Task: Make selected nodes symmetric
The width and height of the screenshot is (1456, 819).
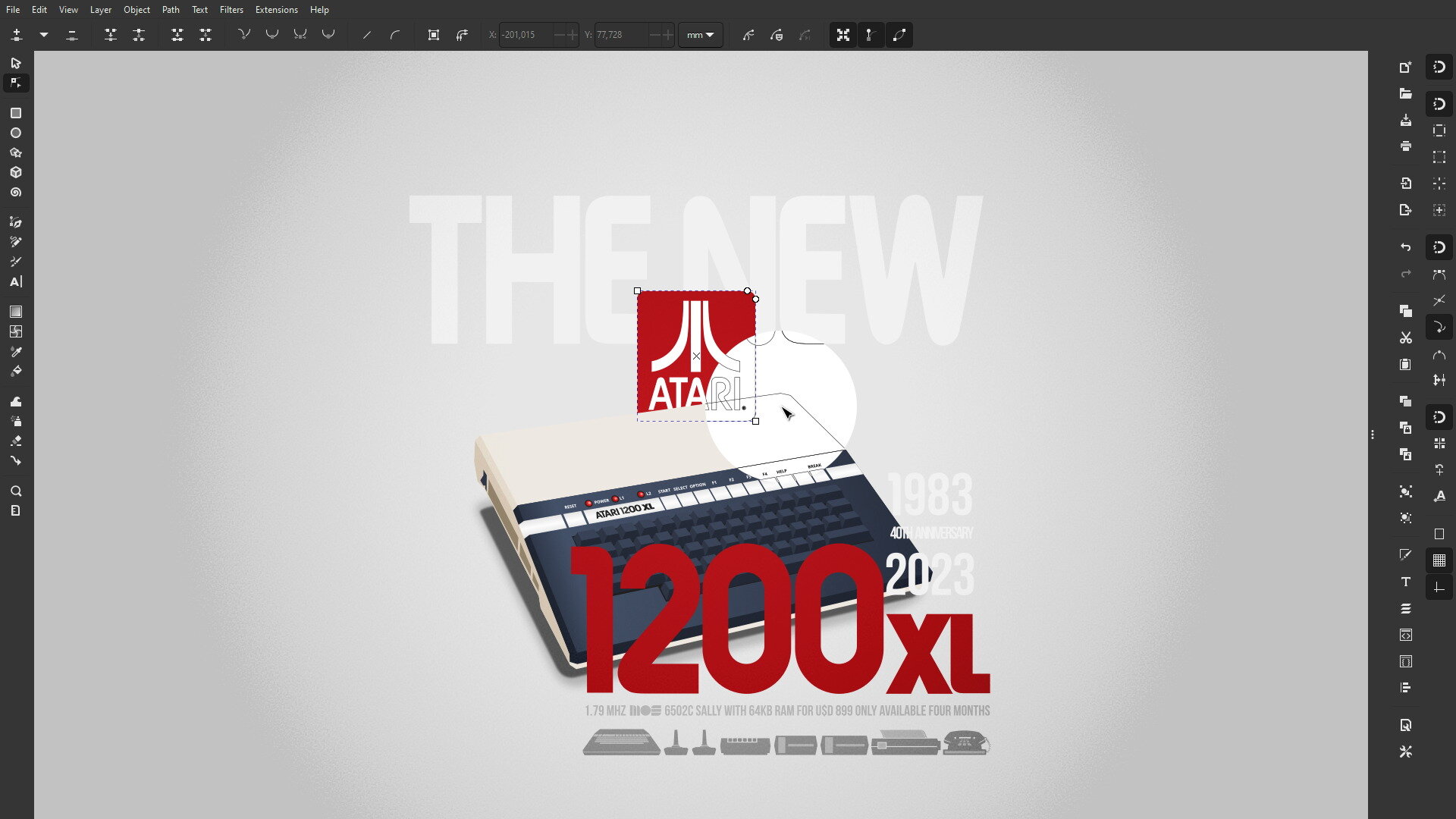Action: pyautogui.click(x=300, y=35)
